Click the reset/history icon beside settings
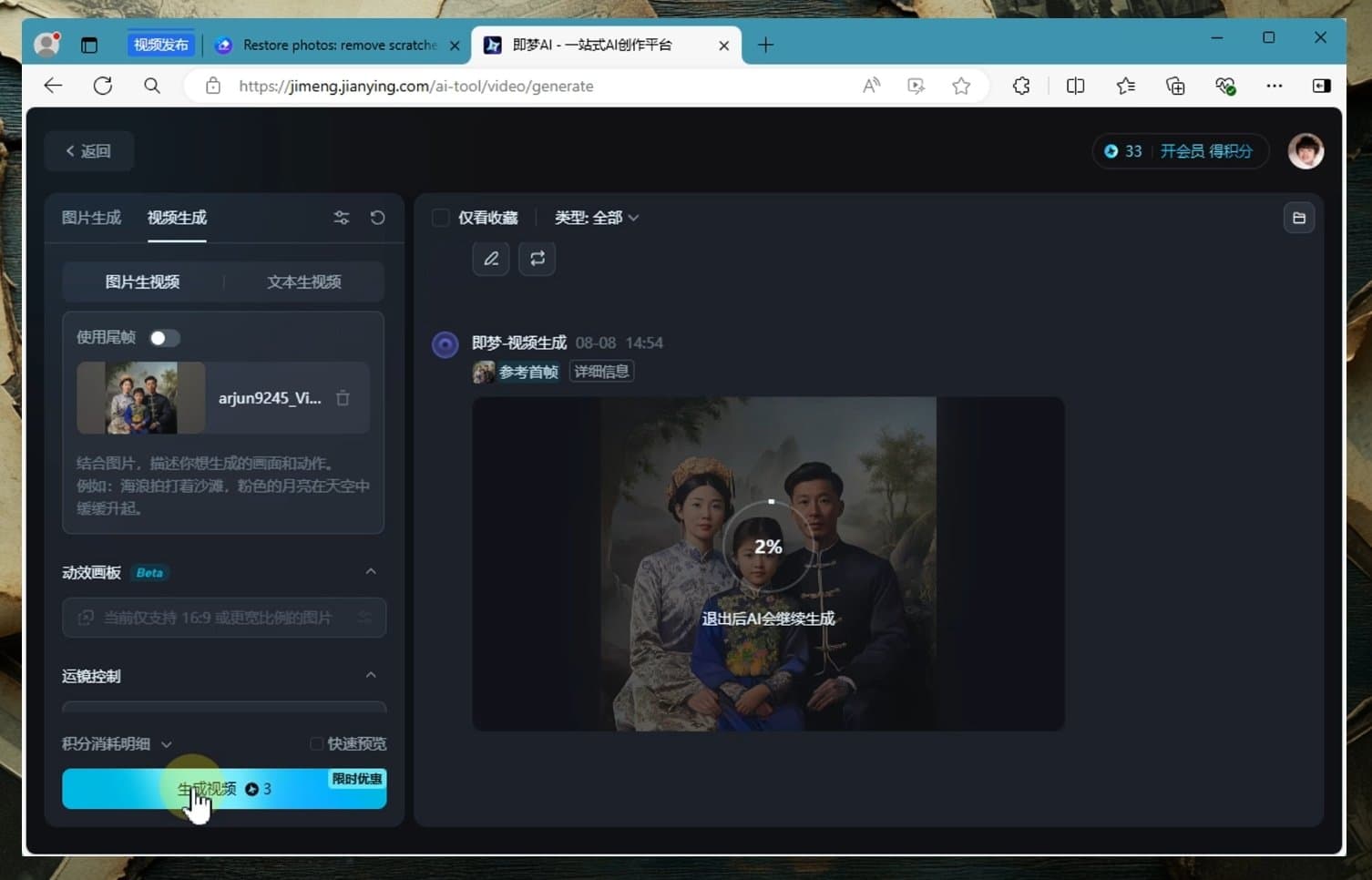Screen dimensions: 1372x880 (377, 218)
